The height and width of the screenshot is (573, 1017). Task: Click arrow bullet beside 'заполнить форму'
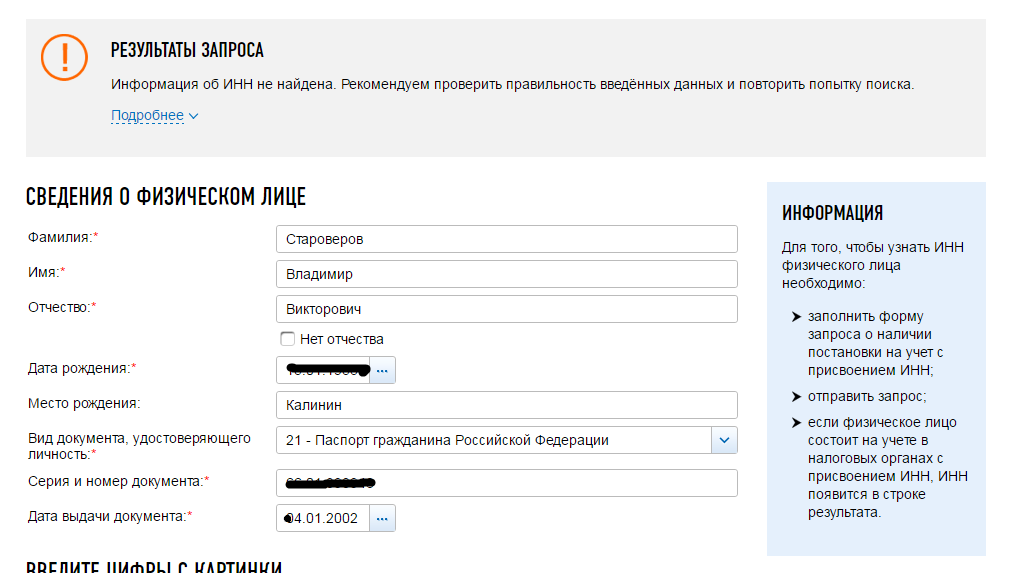coord(796,317)
